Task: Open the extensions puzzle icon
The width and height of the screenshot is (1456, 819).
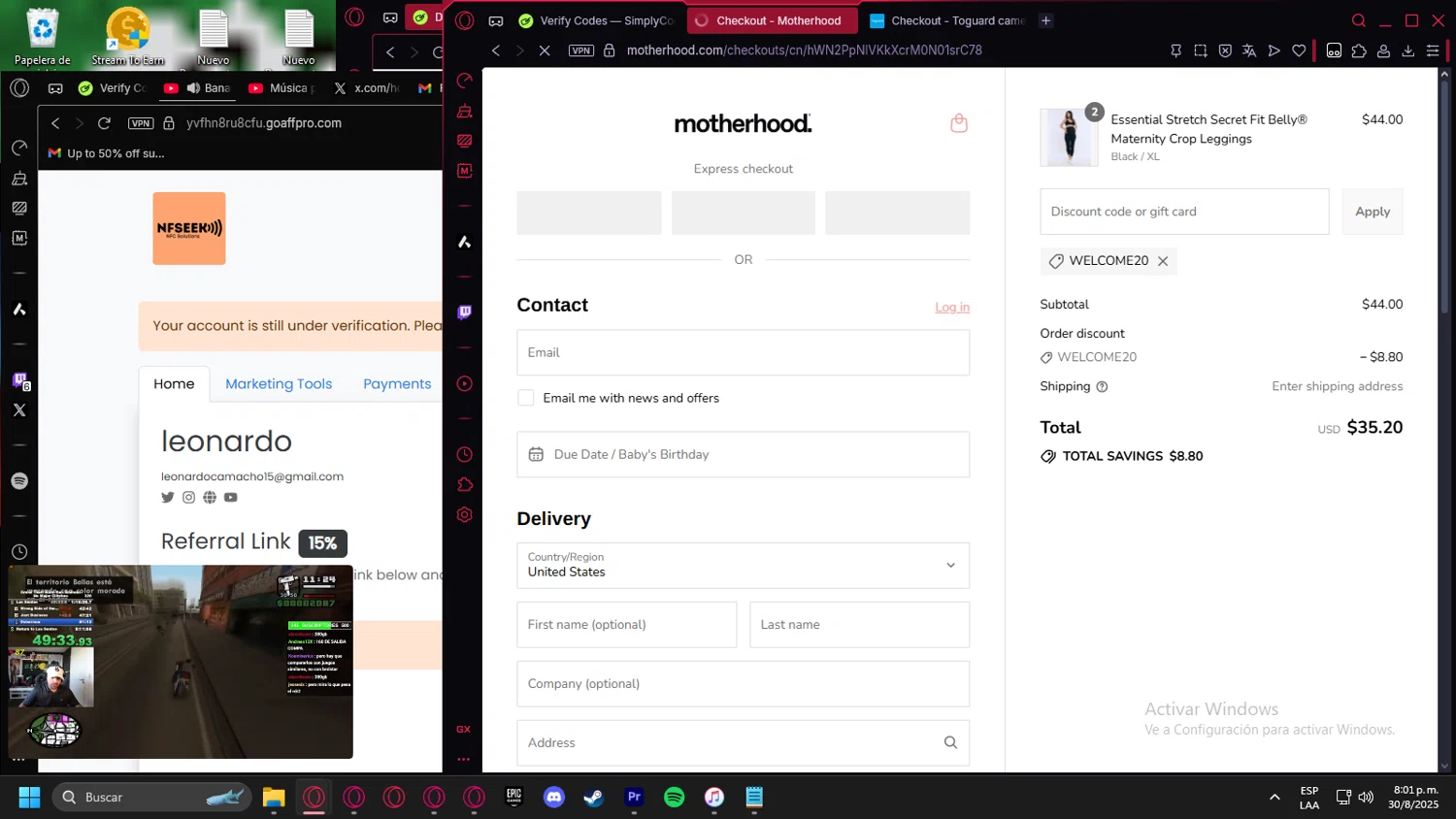Action: (x=1359, y=50)
